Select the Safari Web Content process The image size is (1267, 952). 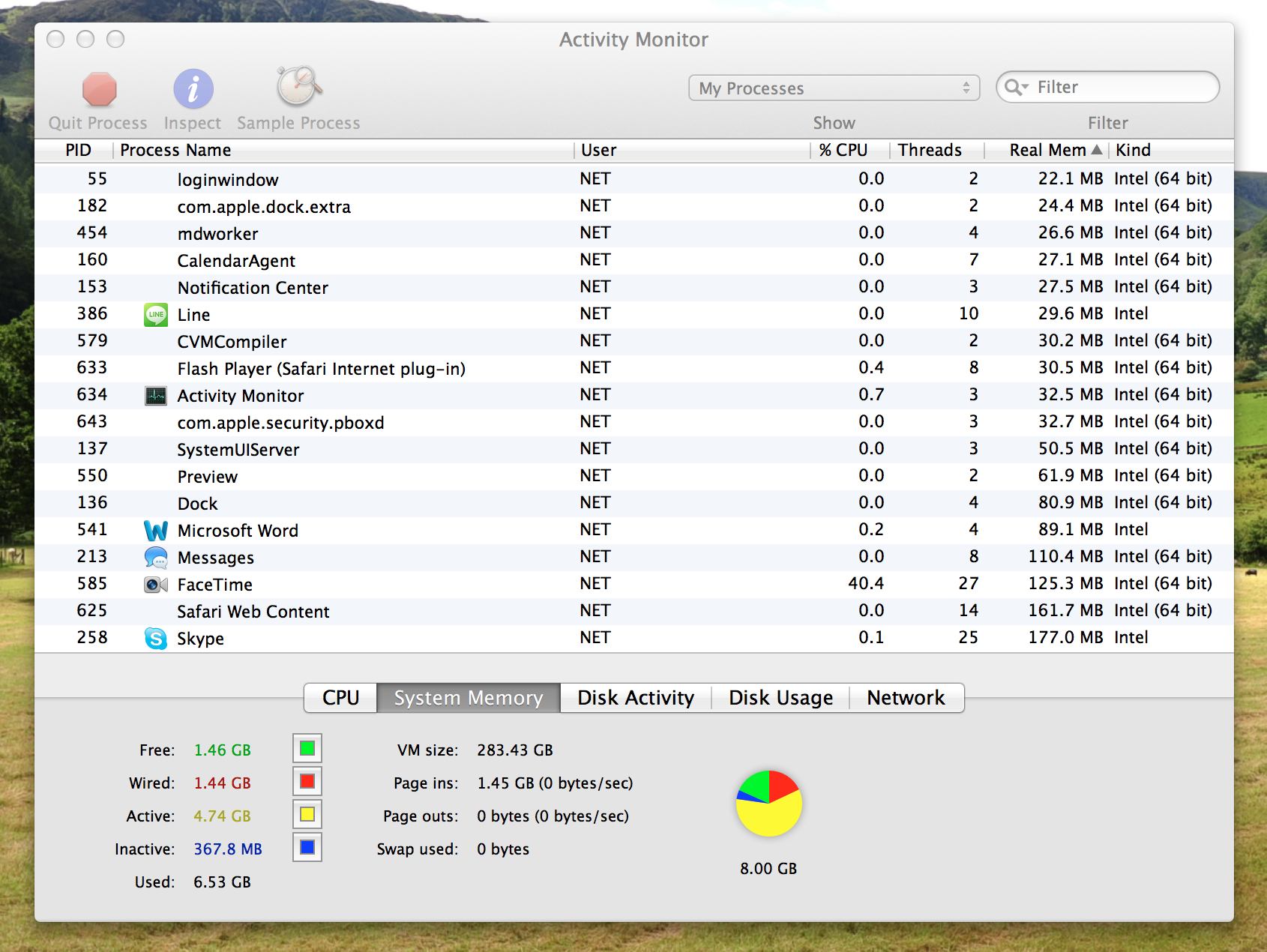click(634, 611)
